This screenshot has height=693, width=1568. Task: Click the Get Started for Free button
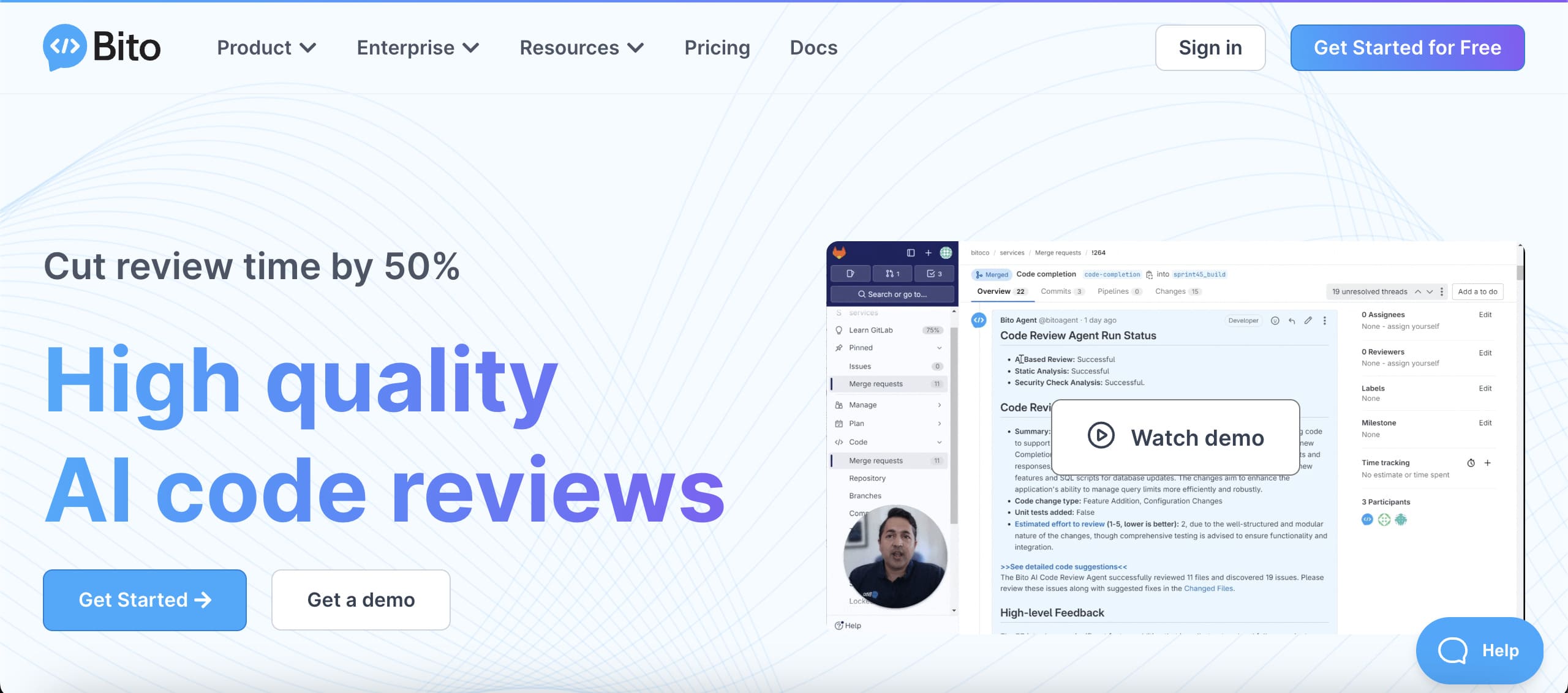tap(1407, 47)
